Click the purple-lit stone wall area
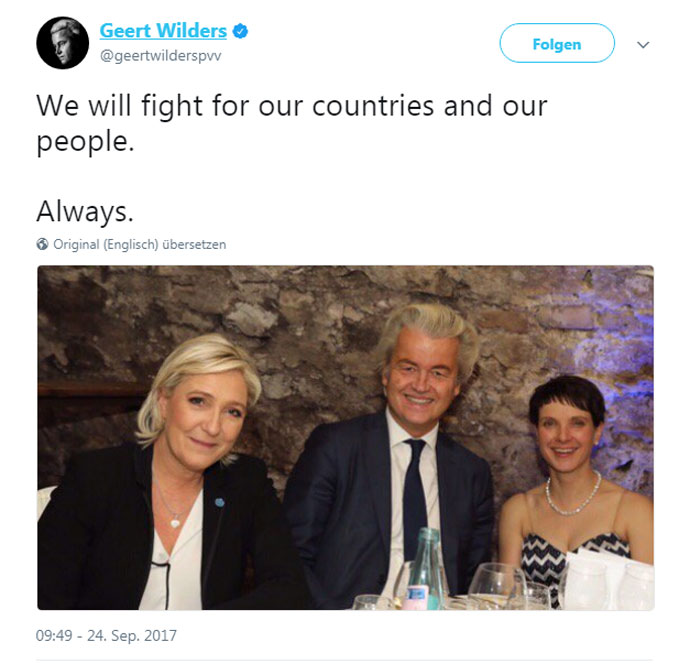 point(616,348)
